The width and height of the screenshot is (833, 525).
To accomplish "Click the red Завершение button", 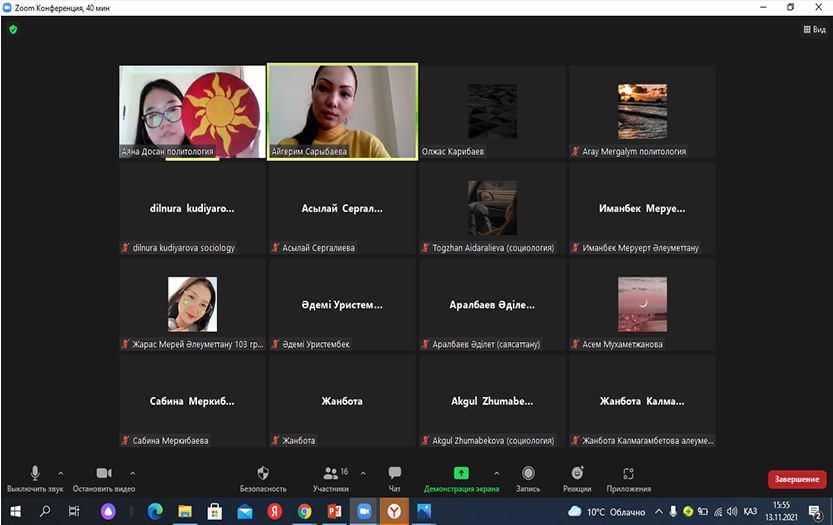I will tap(796, 479).
